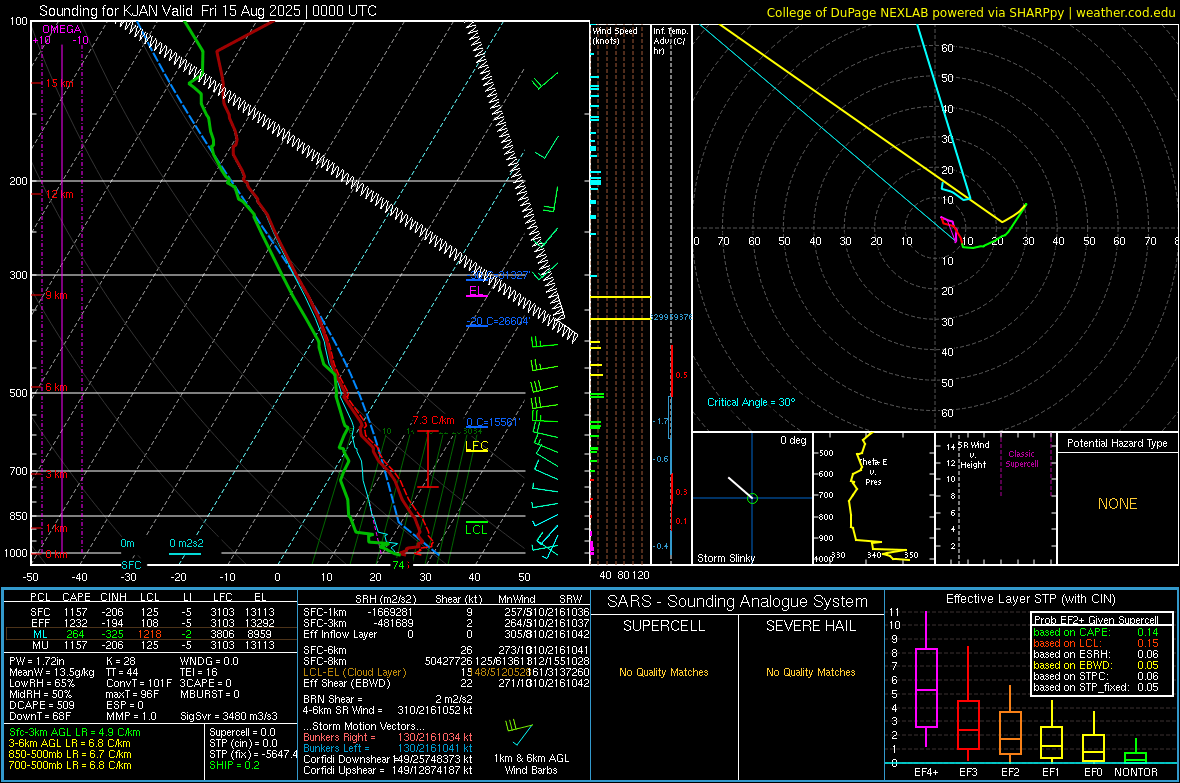Click the SARS - Sounding Analogue System header
The height and width of the screenshot is (783, 1180).
pyautogui.click(x=738, y=602)
